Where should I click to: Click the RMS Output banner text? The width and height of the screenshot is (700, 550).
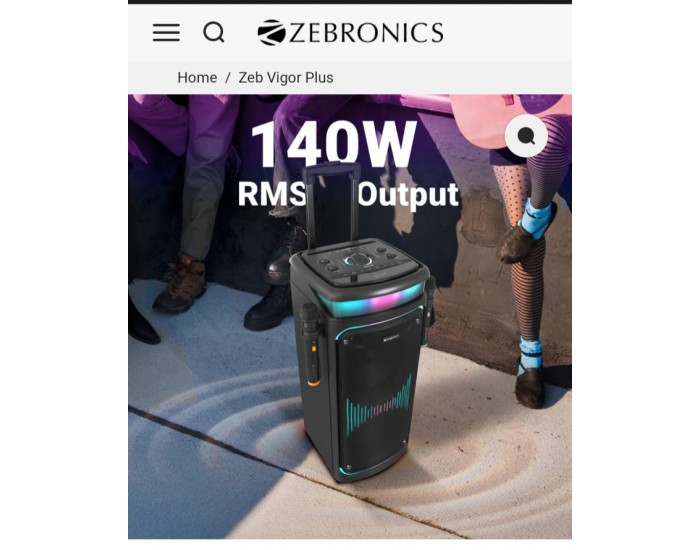[x=348, y=195]
